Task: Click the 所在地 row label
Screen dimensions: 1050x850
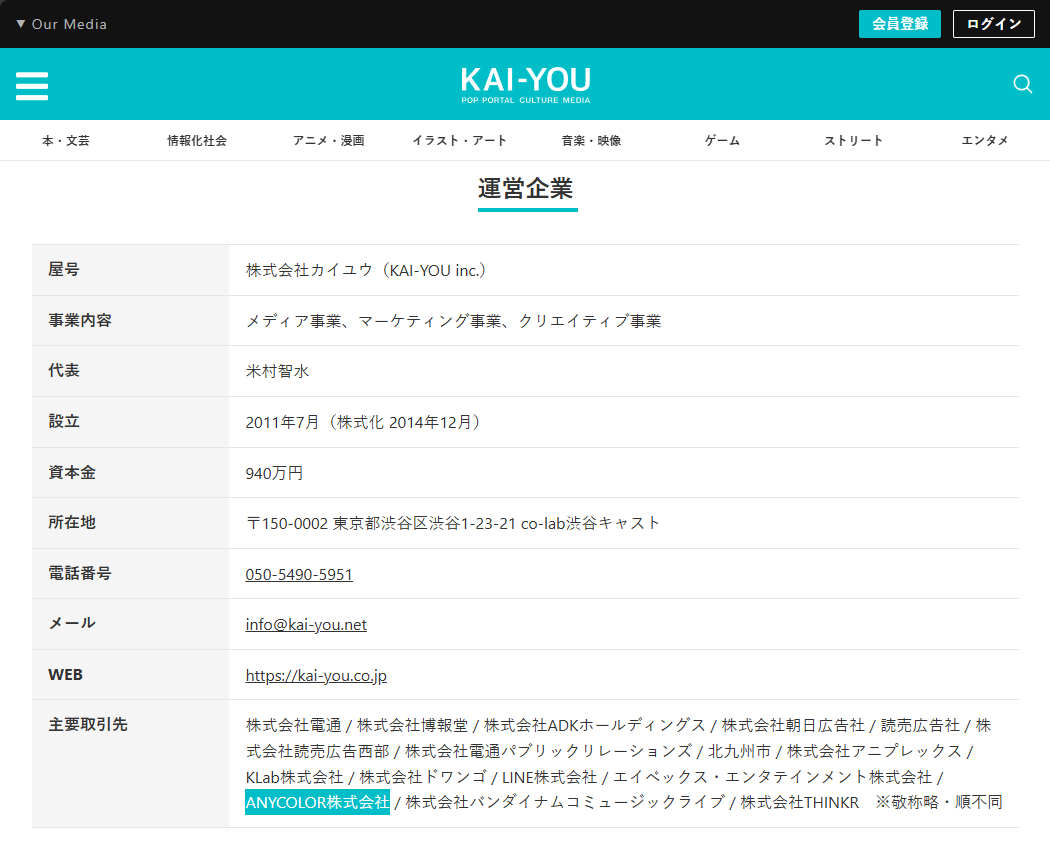Action: click(x=72, y=522)
